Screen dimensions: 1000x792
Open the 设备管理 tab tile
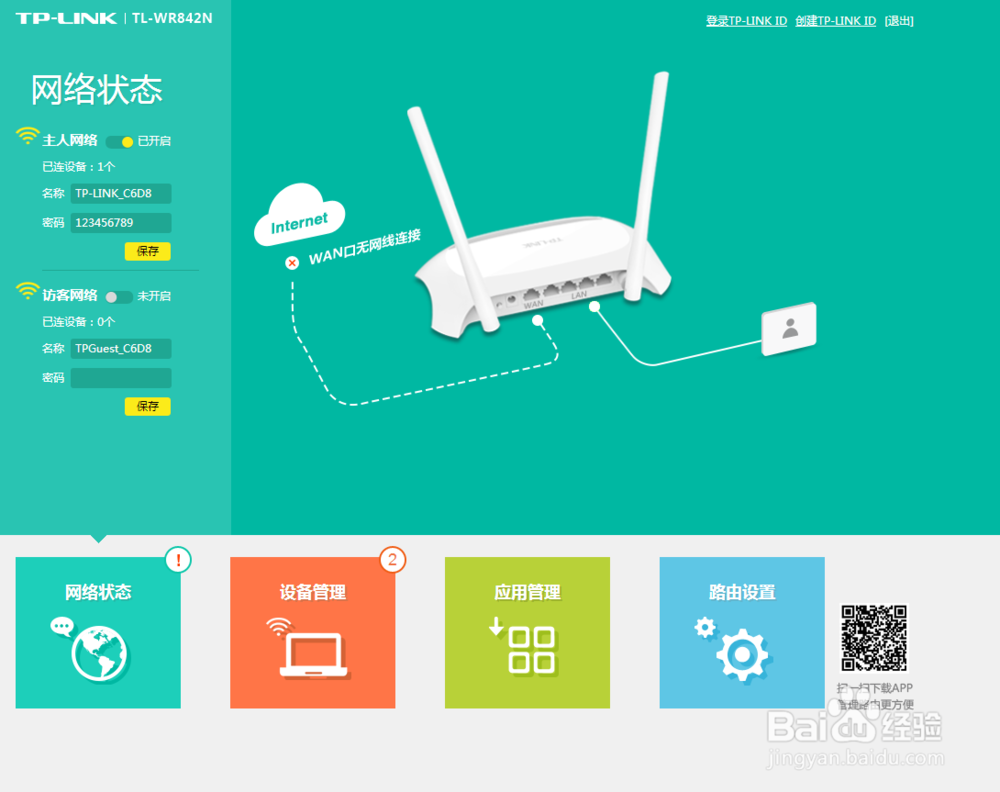(x=312, y=633)
